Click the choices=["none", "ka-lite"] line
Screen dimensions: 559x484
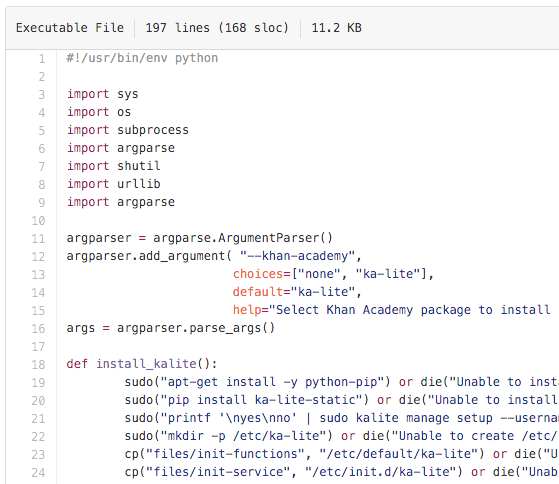pos(333,274)
